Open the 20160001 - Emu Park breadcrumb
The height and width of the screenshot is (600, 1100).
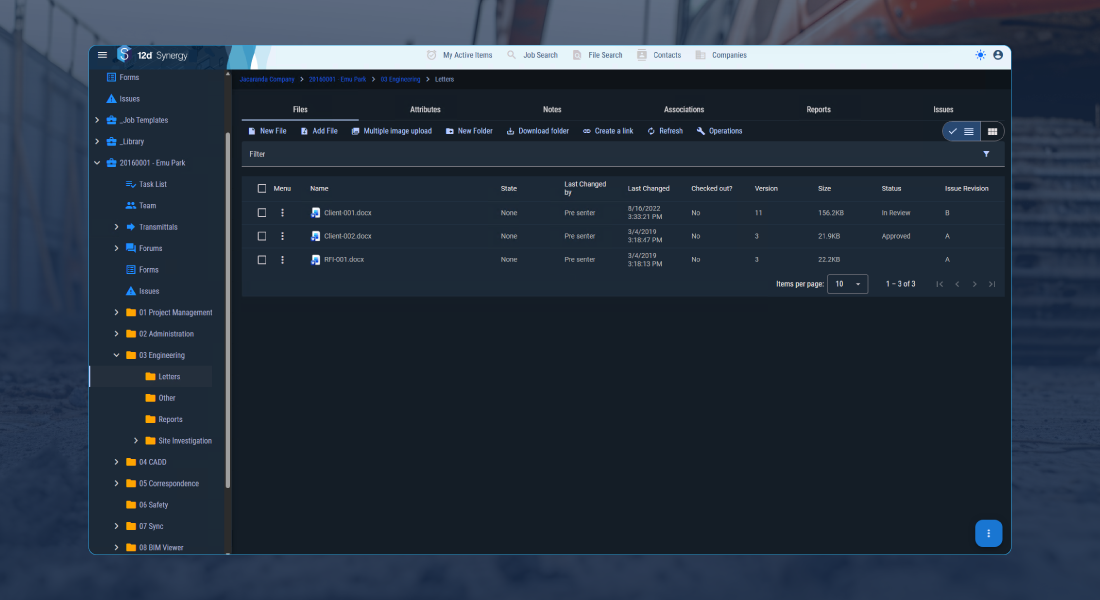[340, 78]
